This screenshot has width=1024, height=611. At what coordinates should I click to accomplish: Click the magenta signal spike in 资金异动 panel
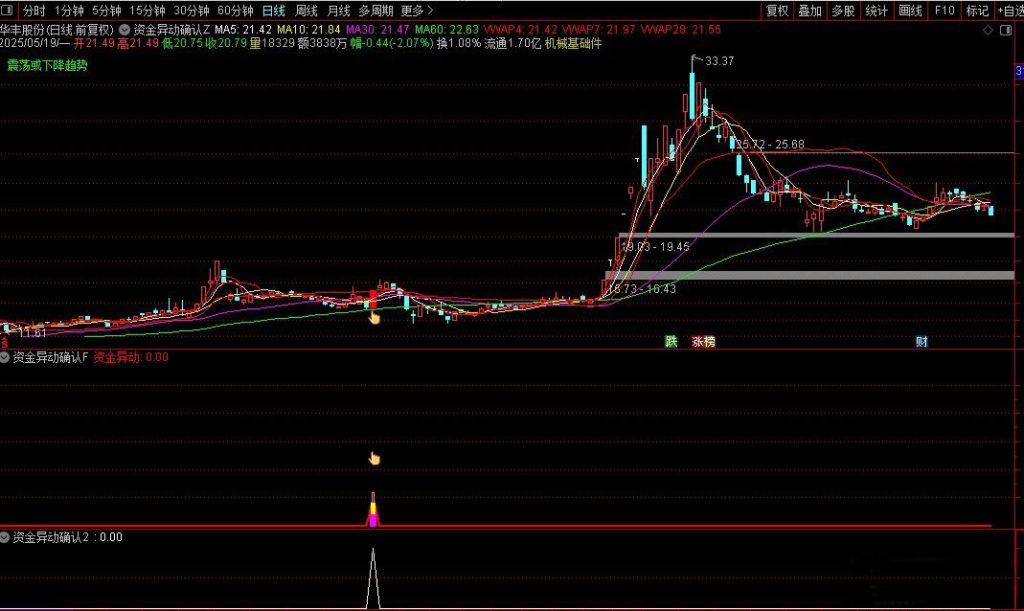coord(373,516)
